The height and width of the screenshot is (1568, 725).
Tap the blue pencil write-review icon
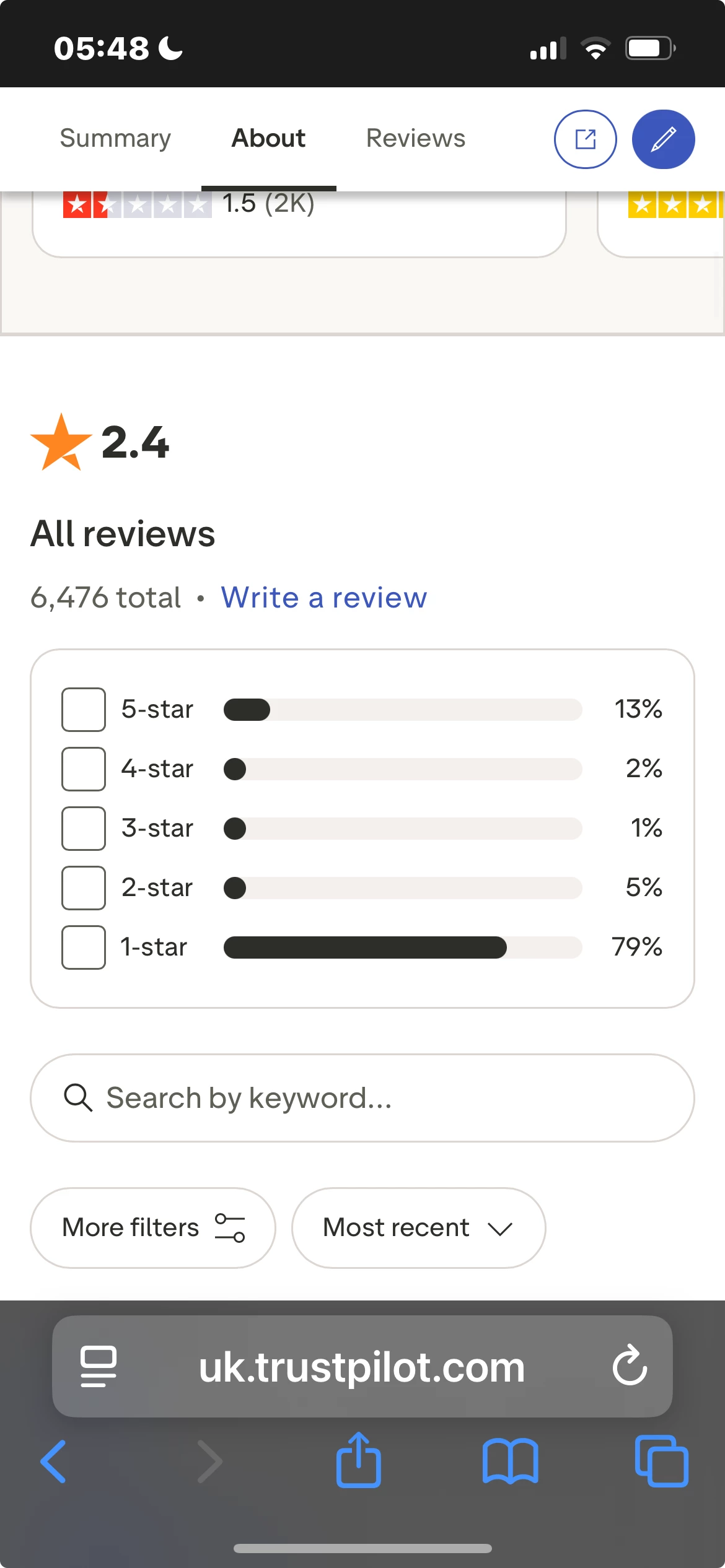[663, 139]
